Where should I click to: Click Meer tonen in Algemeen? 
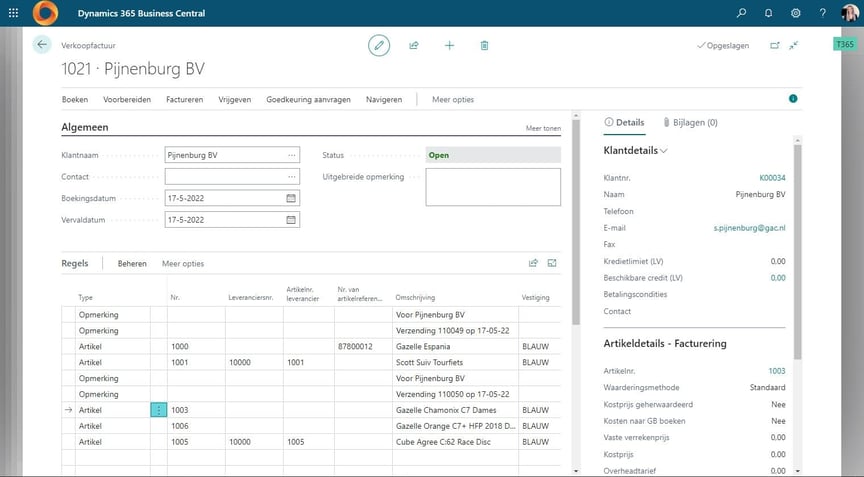543,128
